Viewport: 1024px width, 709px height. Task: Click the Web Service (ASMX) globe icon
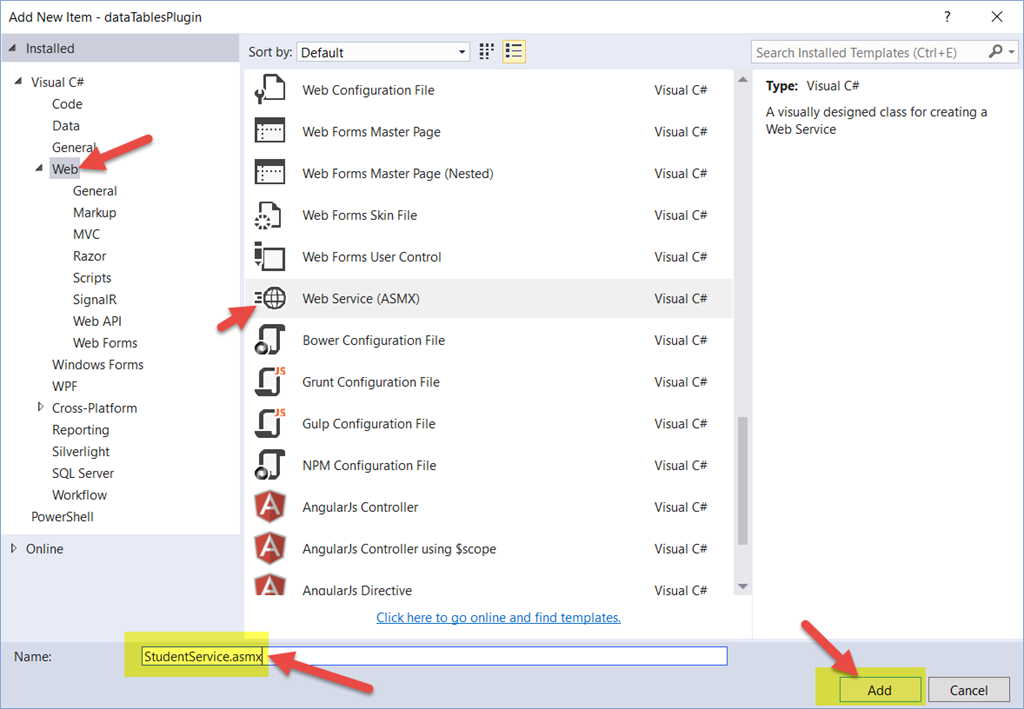coord(270,298)
